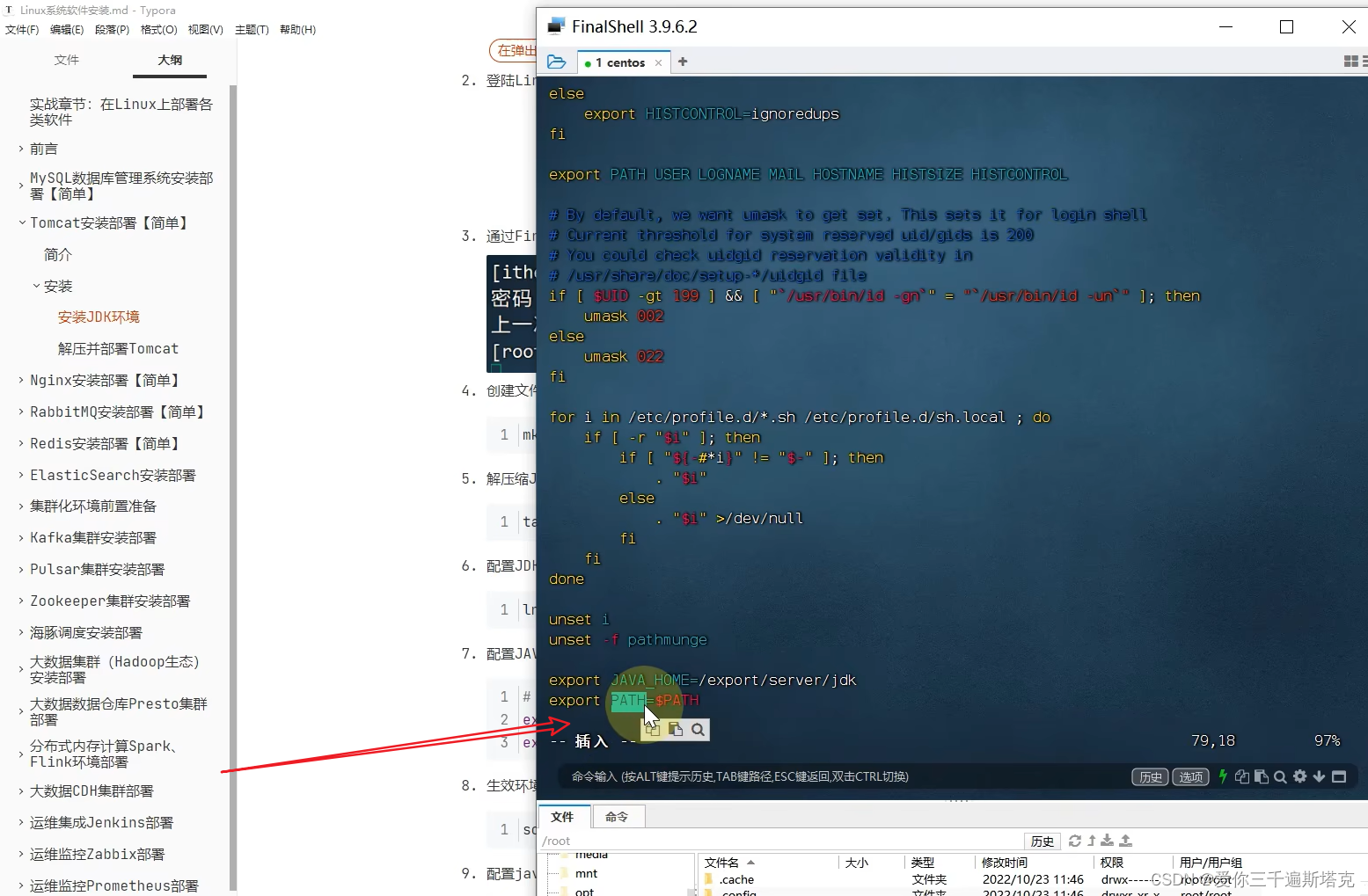Expand Nginx安装部署 outline section
Screen dimensions: 1368x896
[21, 380]
